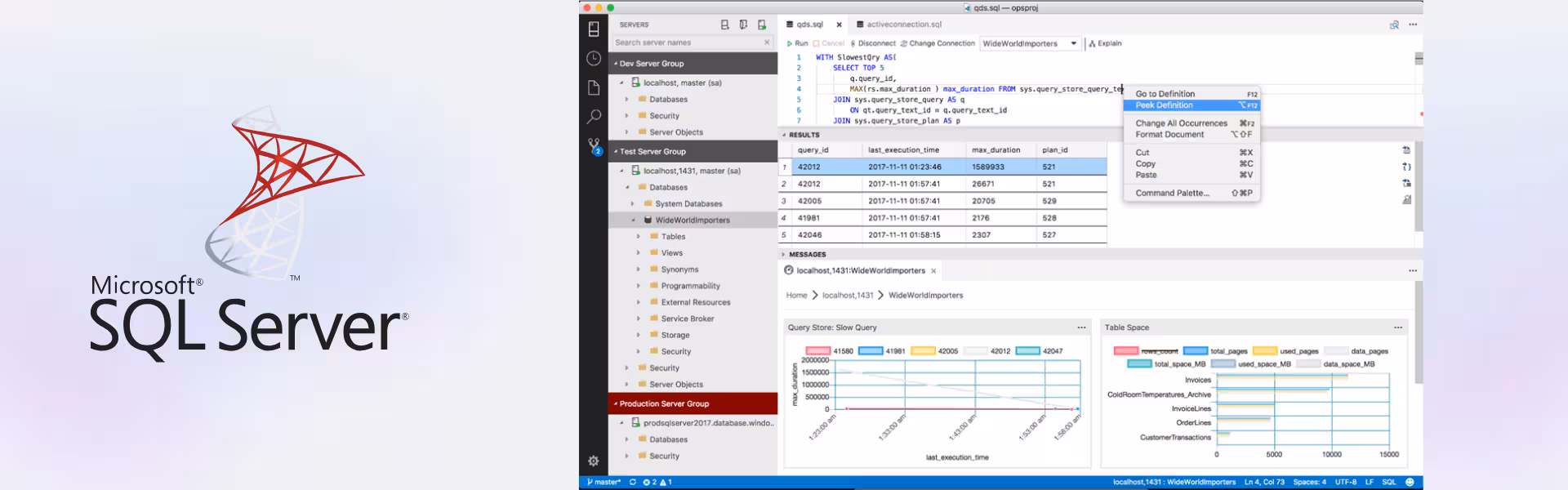
Task: Toggle the rows_count series in Table Space legend
Action: point(1146,351)
